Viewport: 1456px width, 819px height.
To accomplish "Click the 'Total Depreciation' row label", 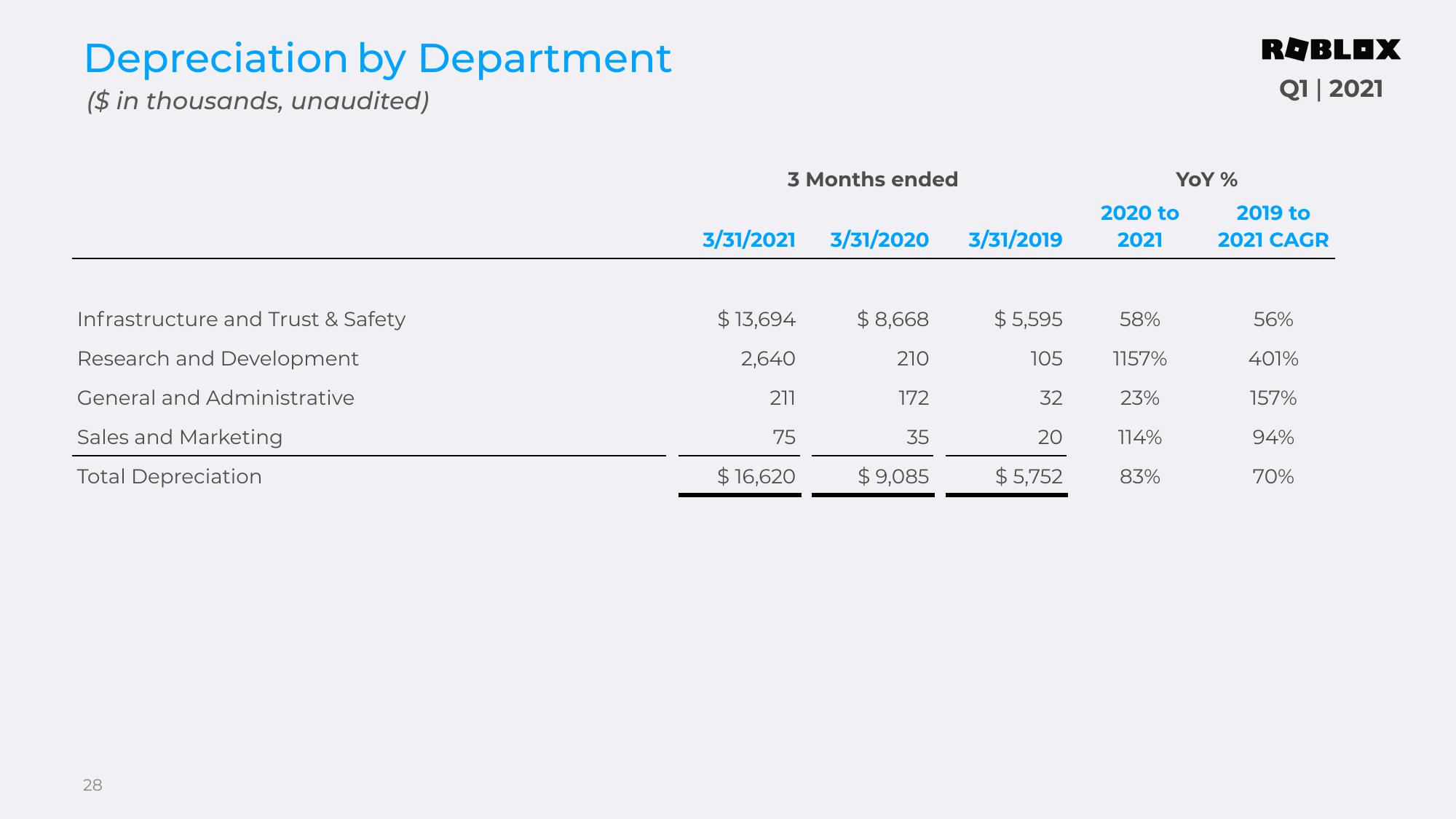I will 170,476.
